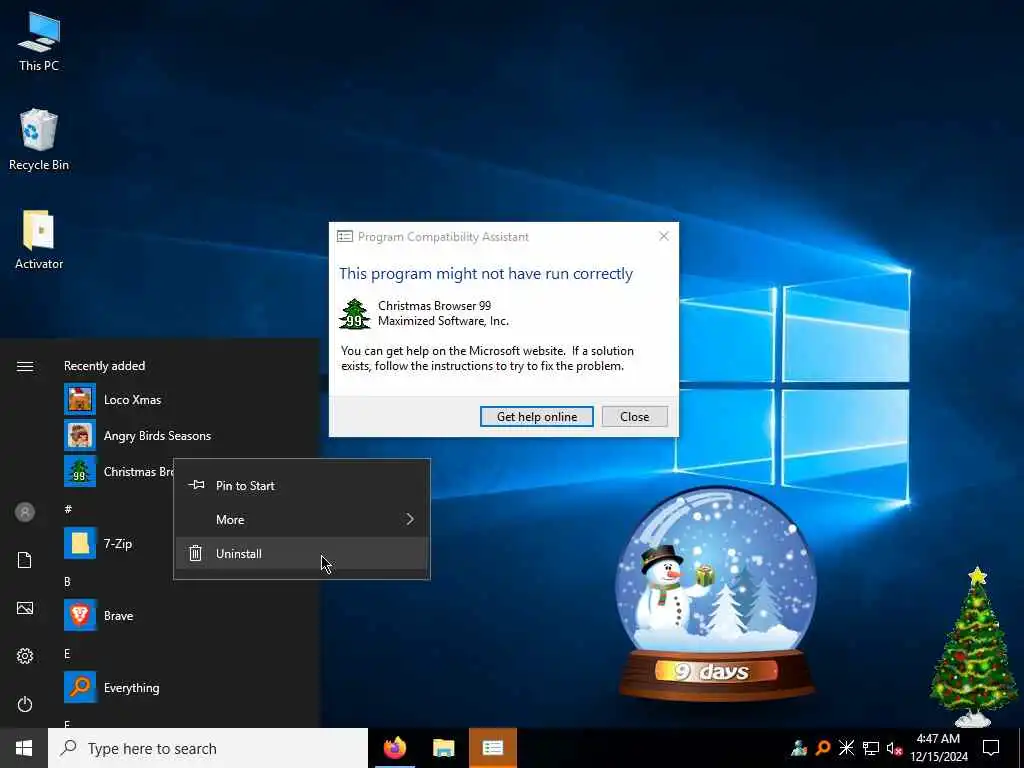Image resolution: width=1024 pixels, height=768 pixels.
Task: Select Christmas Browser 99 tree icon in Start list
Action: [80, 472]
